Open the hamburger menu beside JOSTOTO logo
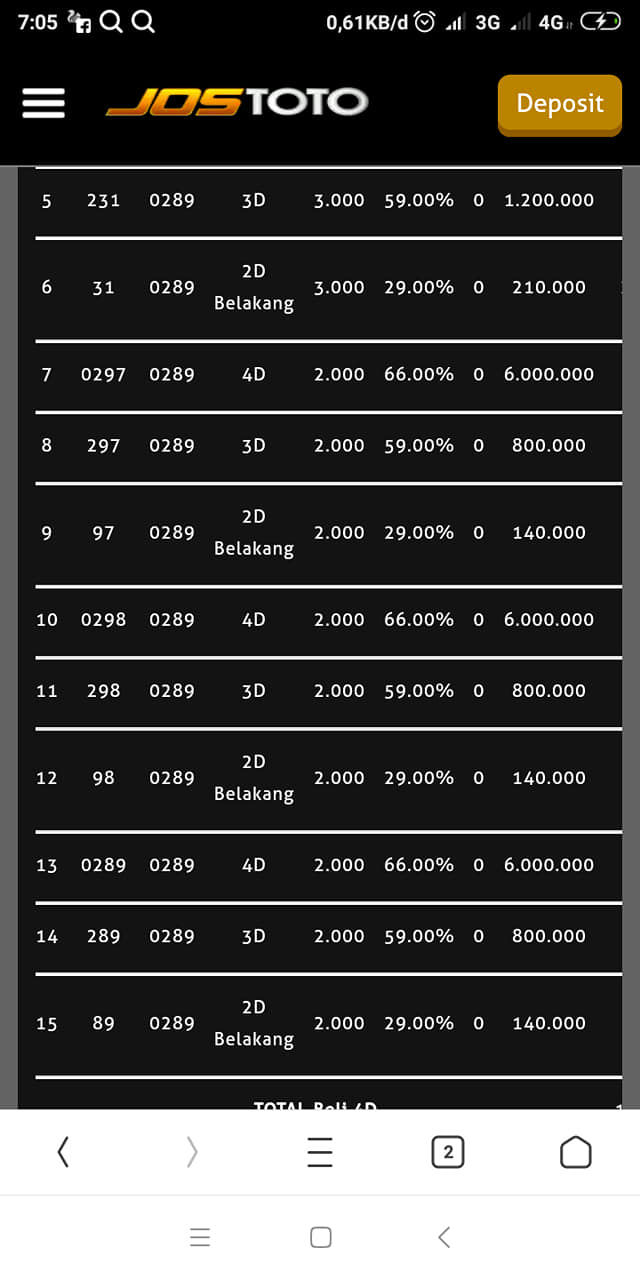 43,103
